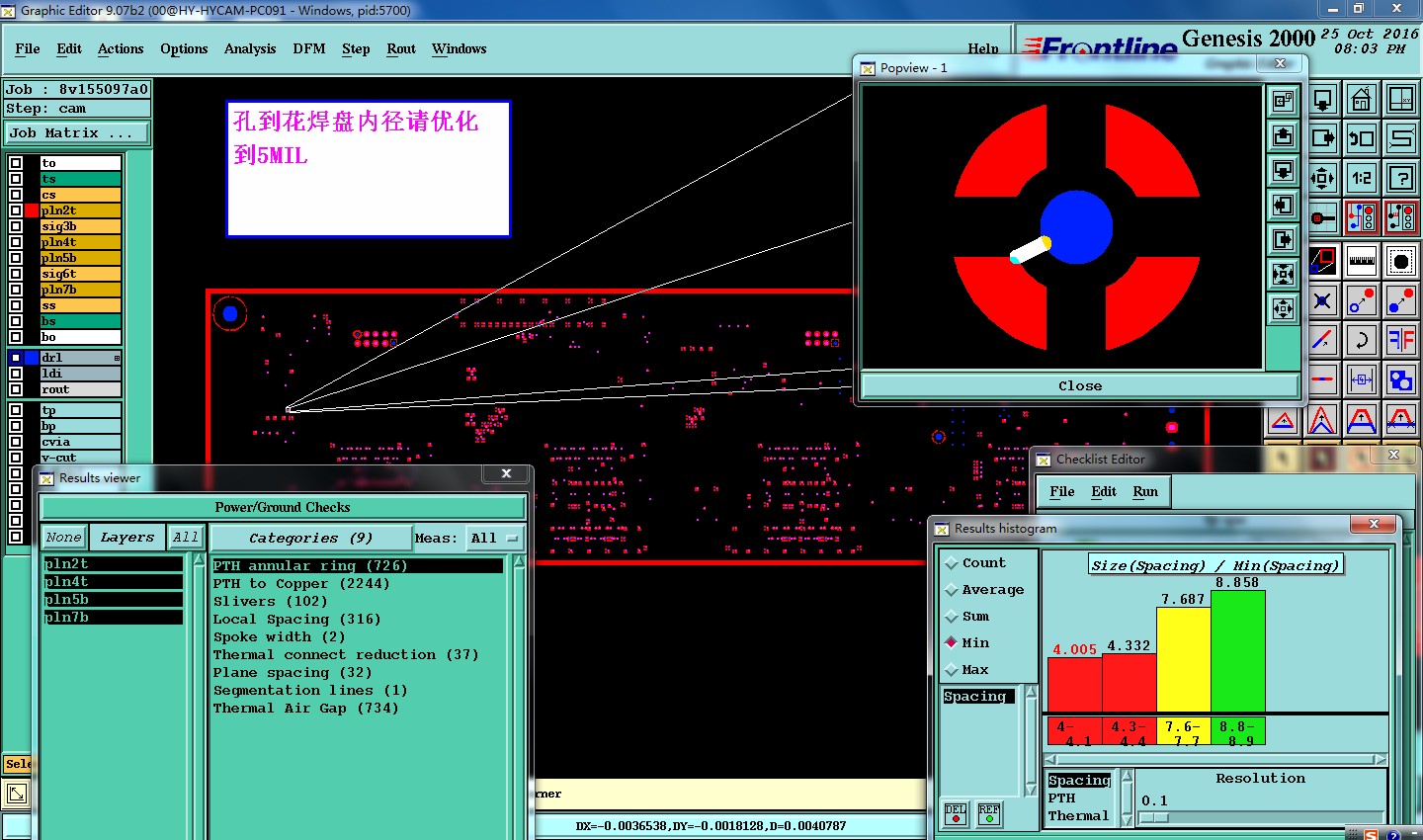1423x840 pixels.
Task: Click the previous zoom return icon
Action: (x=1362, y=139)
